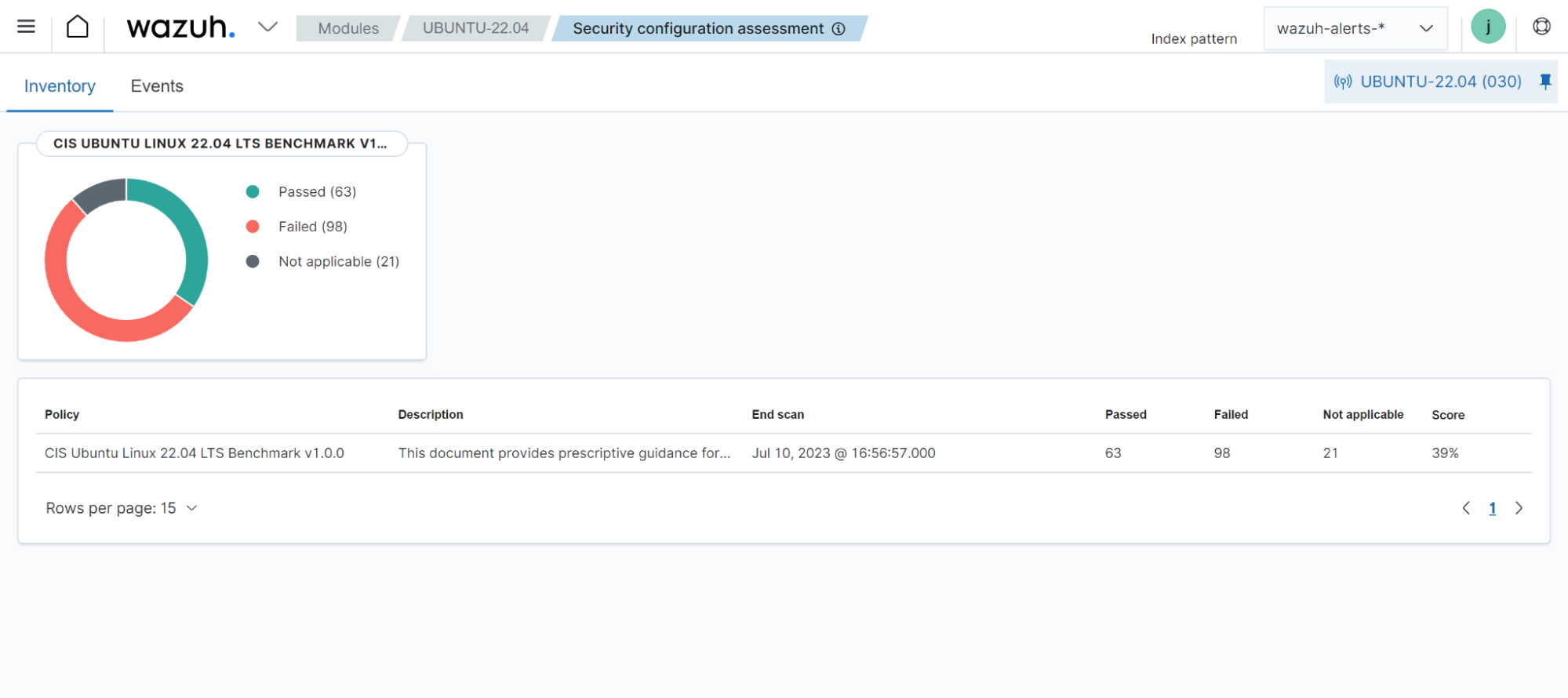Sort by the Passed column header

[x=1126, y=414]
